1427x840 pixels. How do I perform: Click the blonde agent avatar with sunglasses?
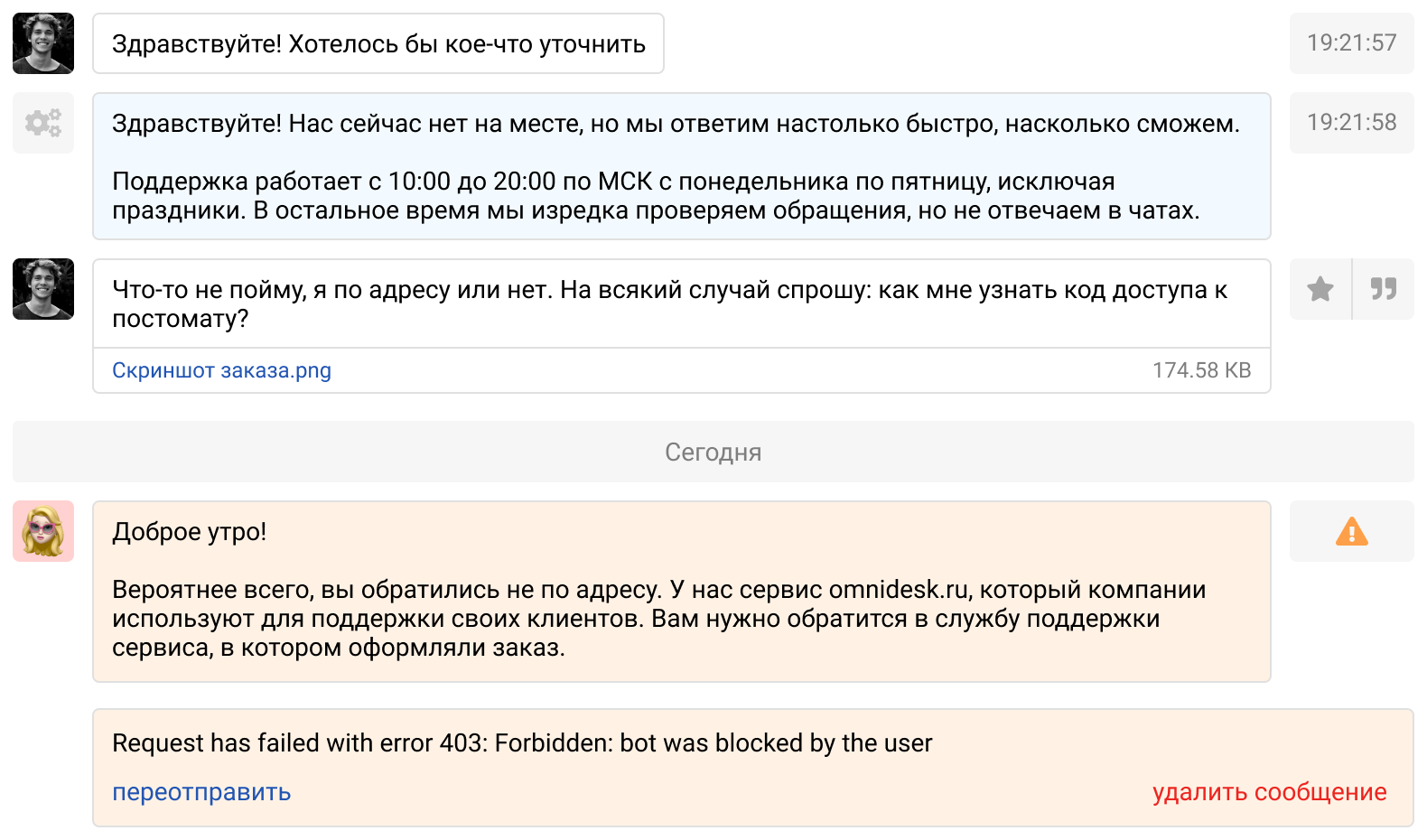click(43, 531)
